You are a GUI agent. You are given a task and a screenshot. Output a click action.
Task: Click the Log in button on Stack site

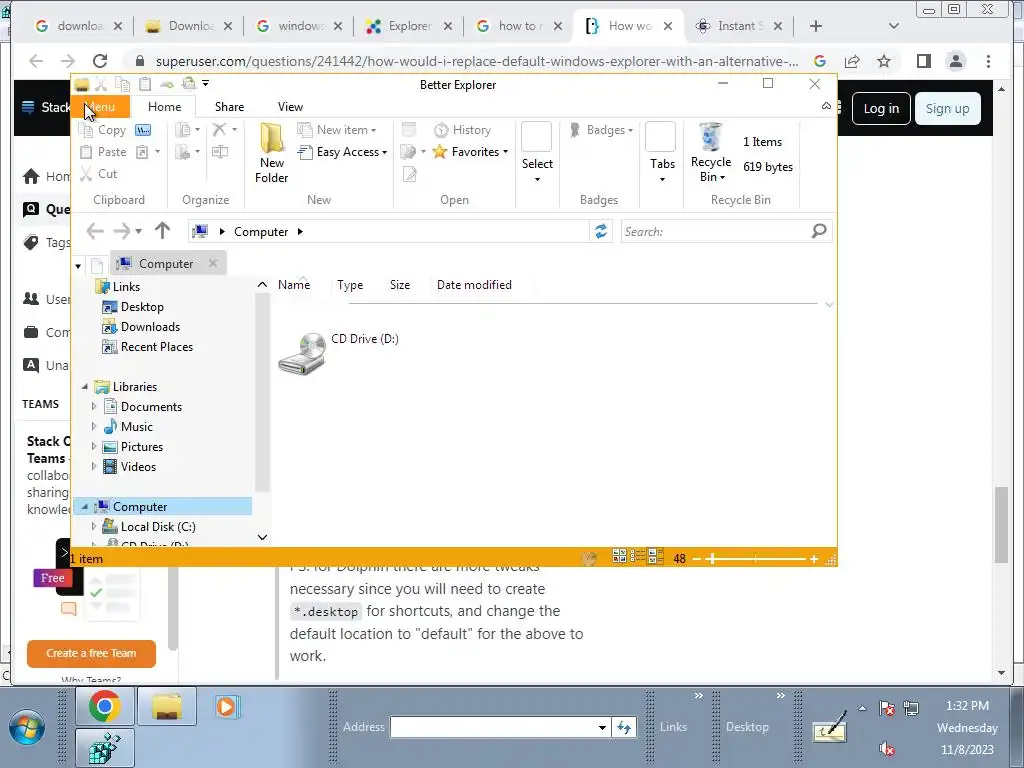(881, 108)
